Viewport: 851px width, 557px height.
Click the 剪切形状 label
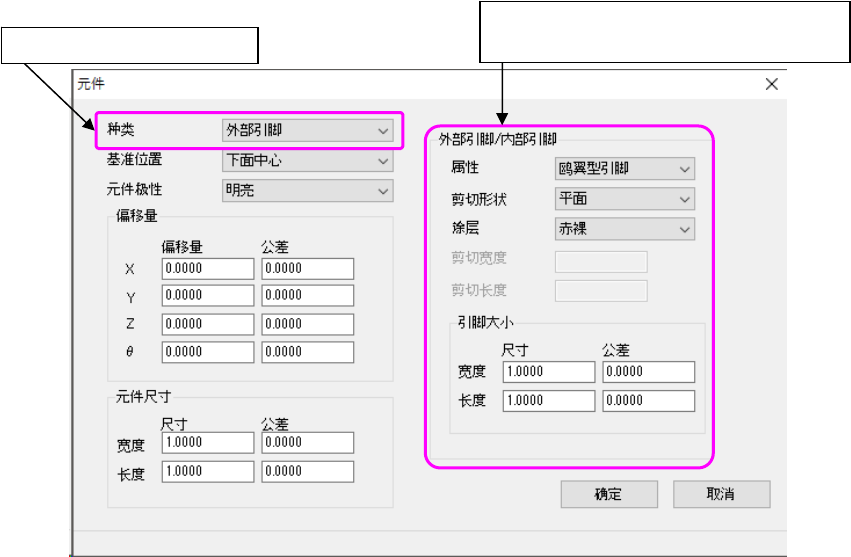pyautogui.click(x=479, y=199)
